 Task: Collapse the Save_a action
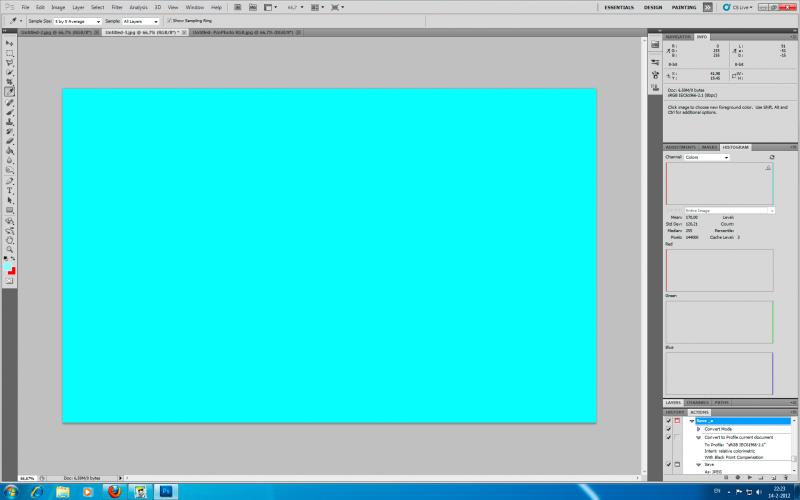pos(692,421)
